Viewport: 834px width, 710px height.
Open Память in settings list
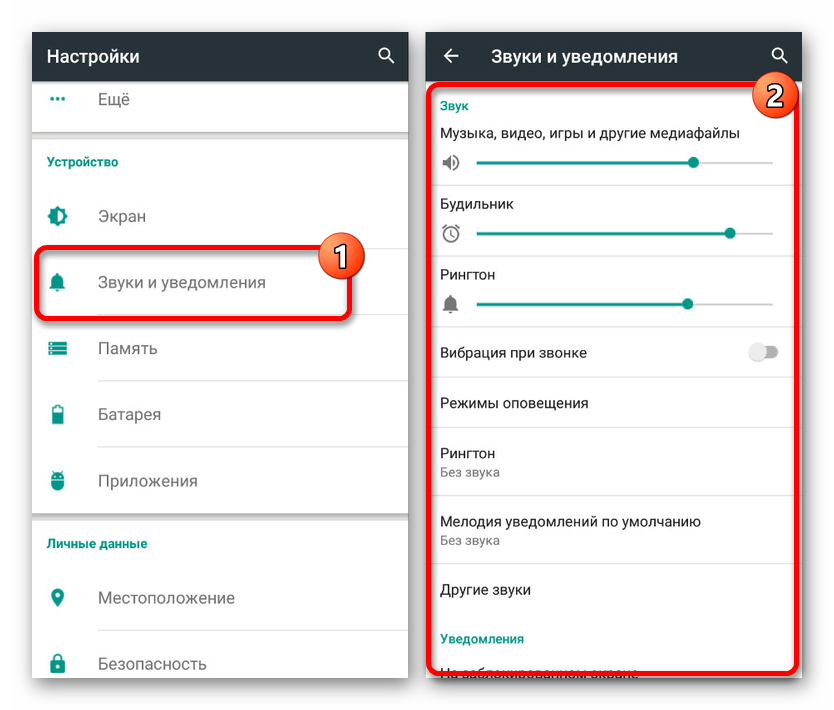pos(220,348)
